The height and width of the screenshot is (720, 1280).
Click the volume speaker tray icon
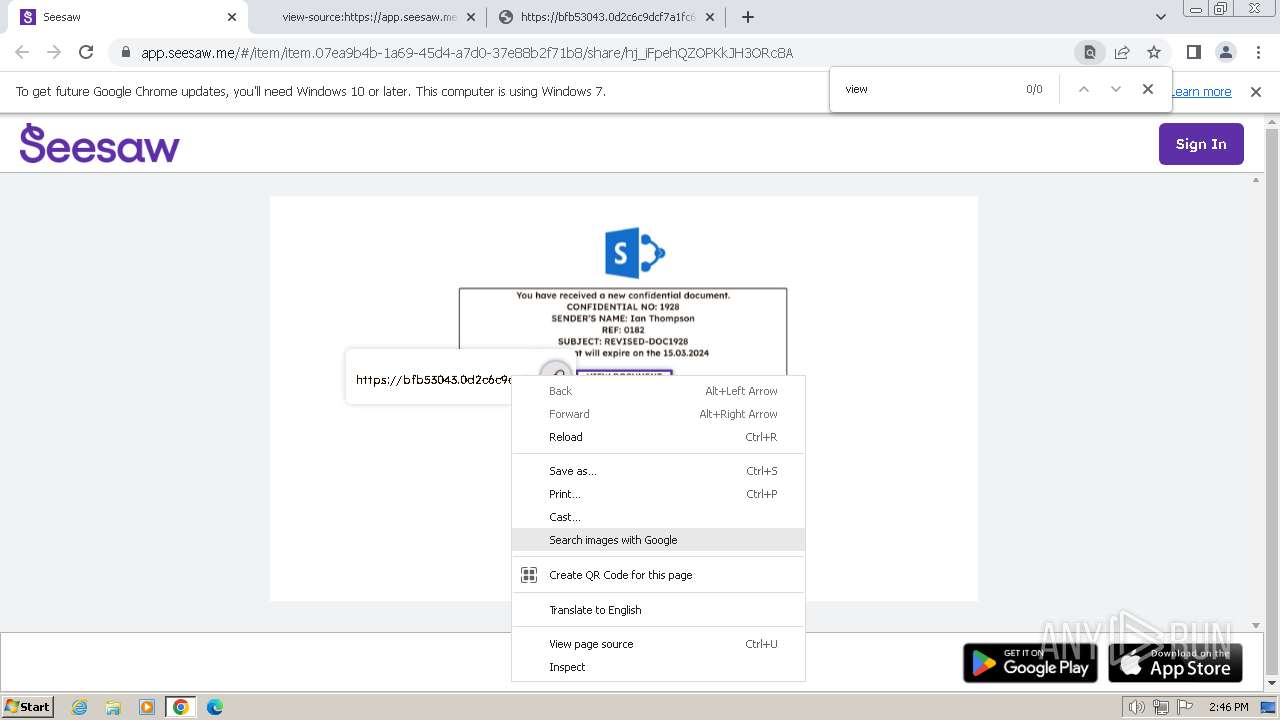tap(1136, 707)
